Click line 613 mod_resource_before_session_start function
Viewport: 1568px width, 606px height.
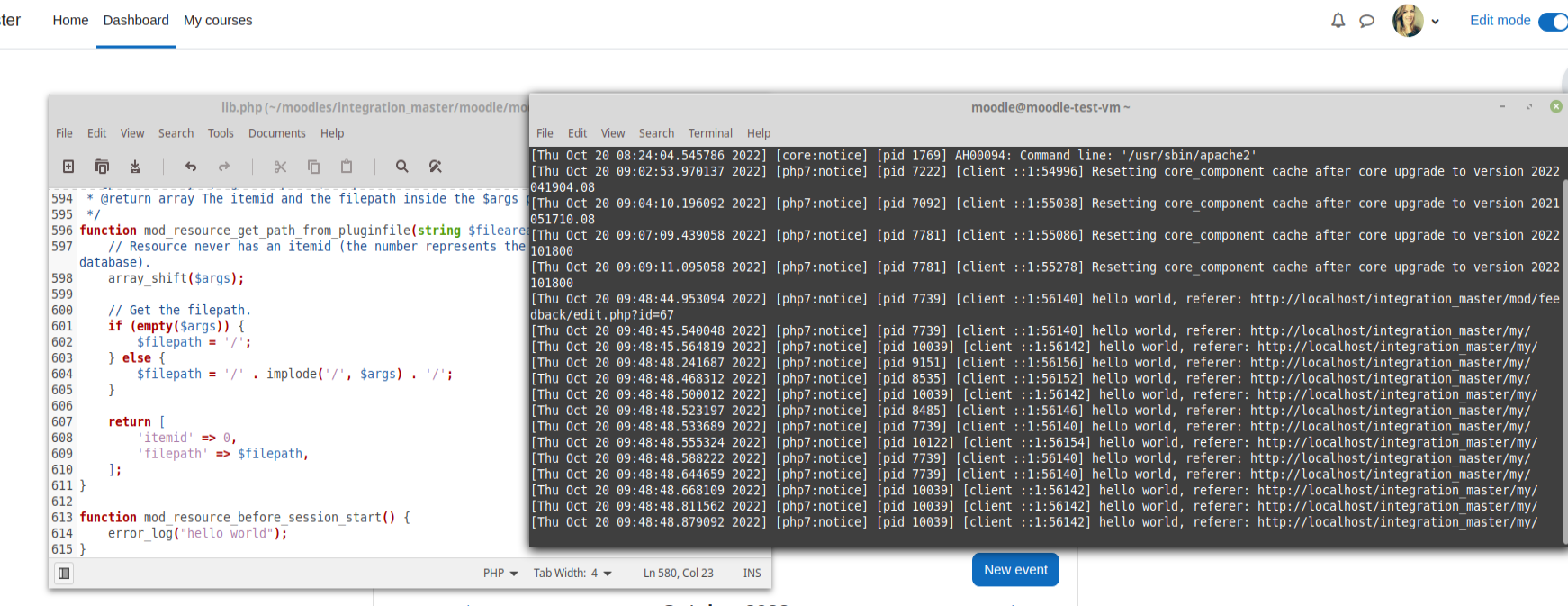245,518
